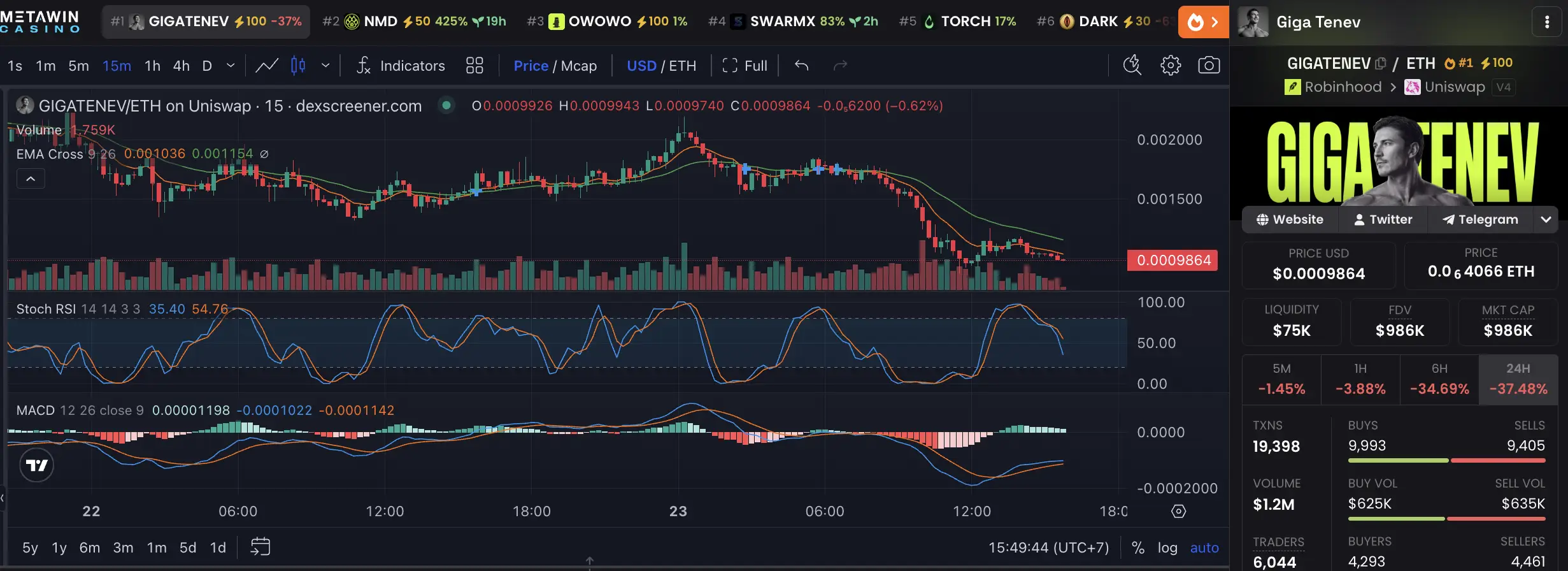
Task: Click the MetaWin Casino logo
Action: 40,22
